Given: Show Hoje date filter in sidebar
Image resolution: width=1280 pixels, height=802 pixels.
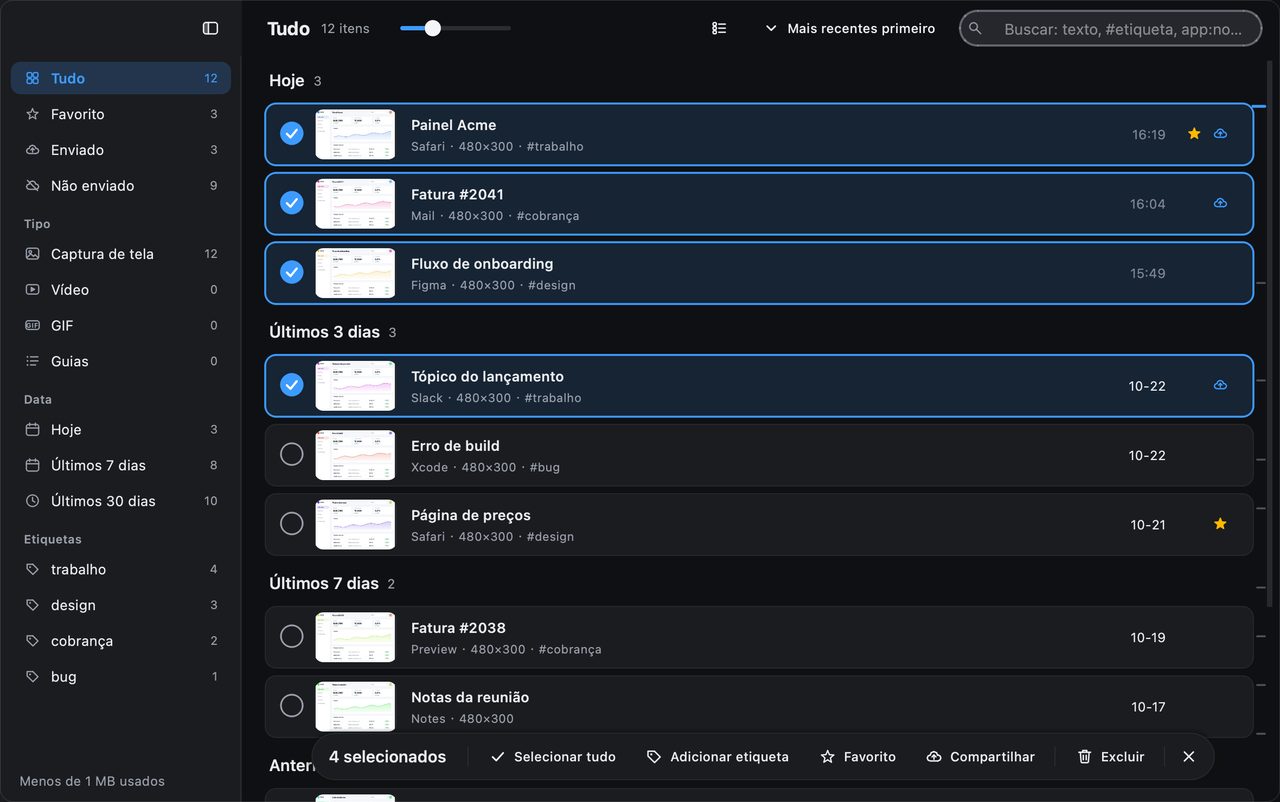Looking at the screenshot, I should pos(121,430).
